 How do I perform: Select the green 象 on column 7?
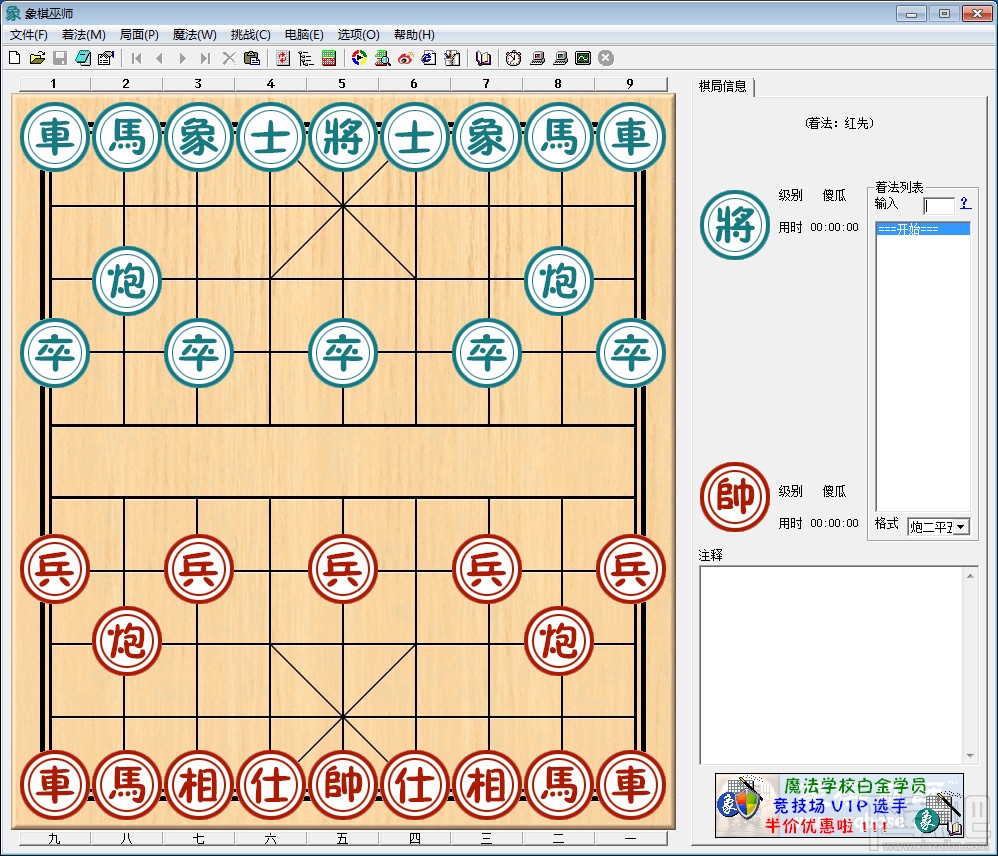(487, 136)
